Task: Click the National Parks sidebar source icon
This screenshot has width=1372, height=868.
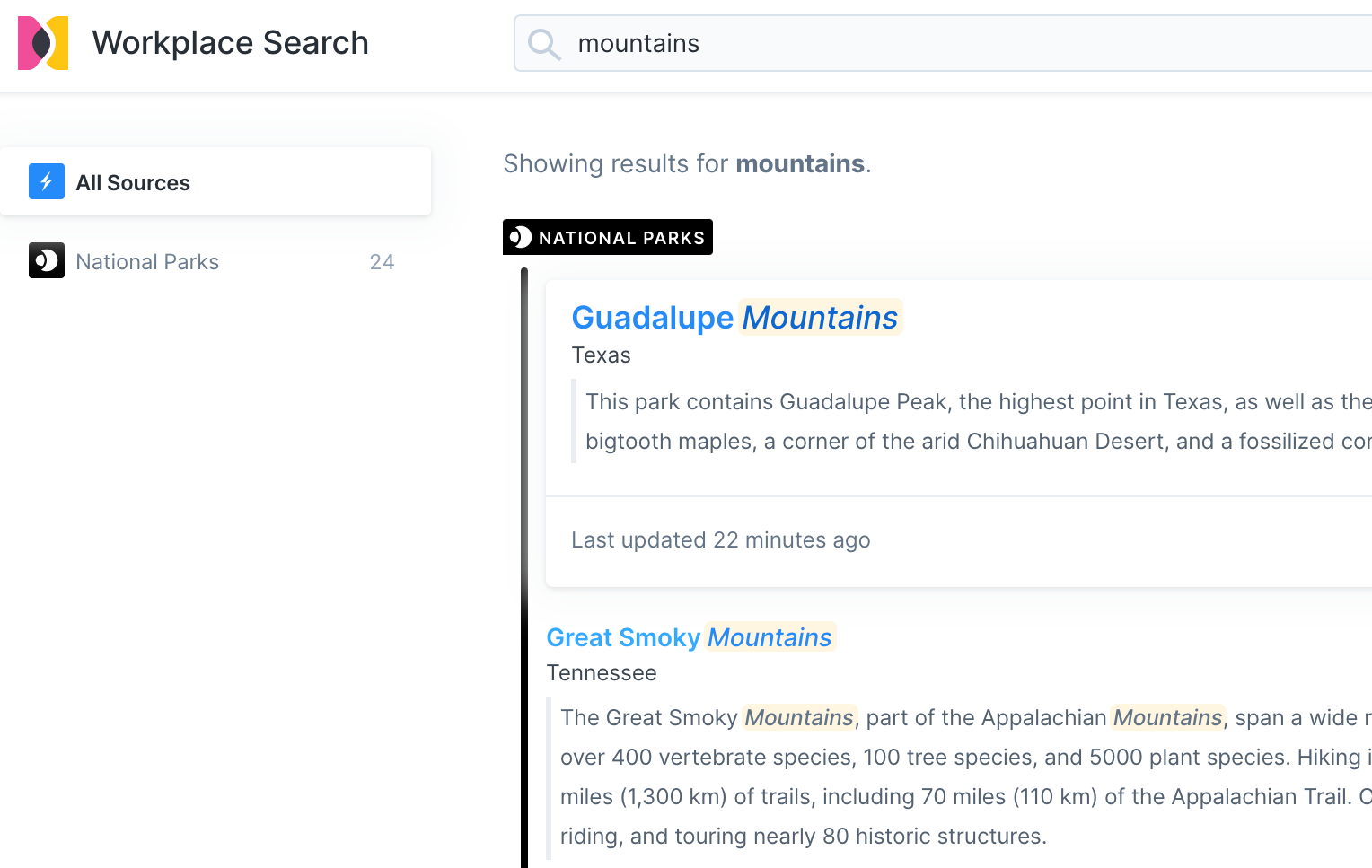Action: [47, 261]
